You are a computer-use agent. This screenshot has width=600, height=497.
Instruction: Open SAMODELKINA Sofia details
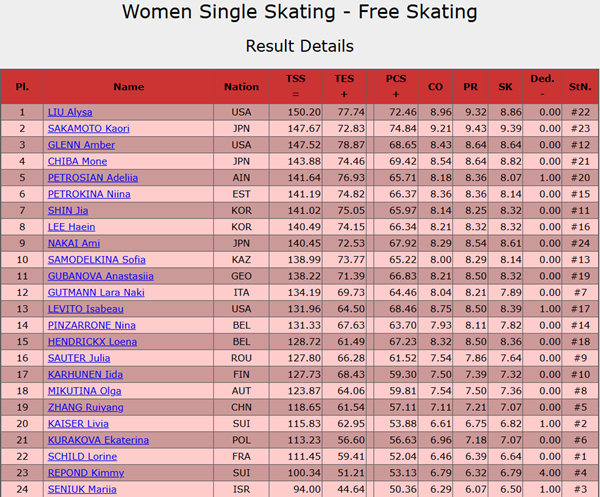[x=96, y=260]
